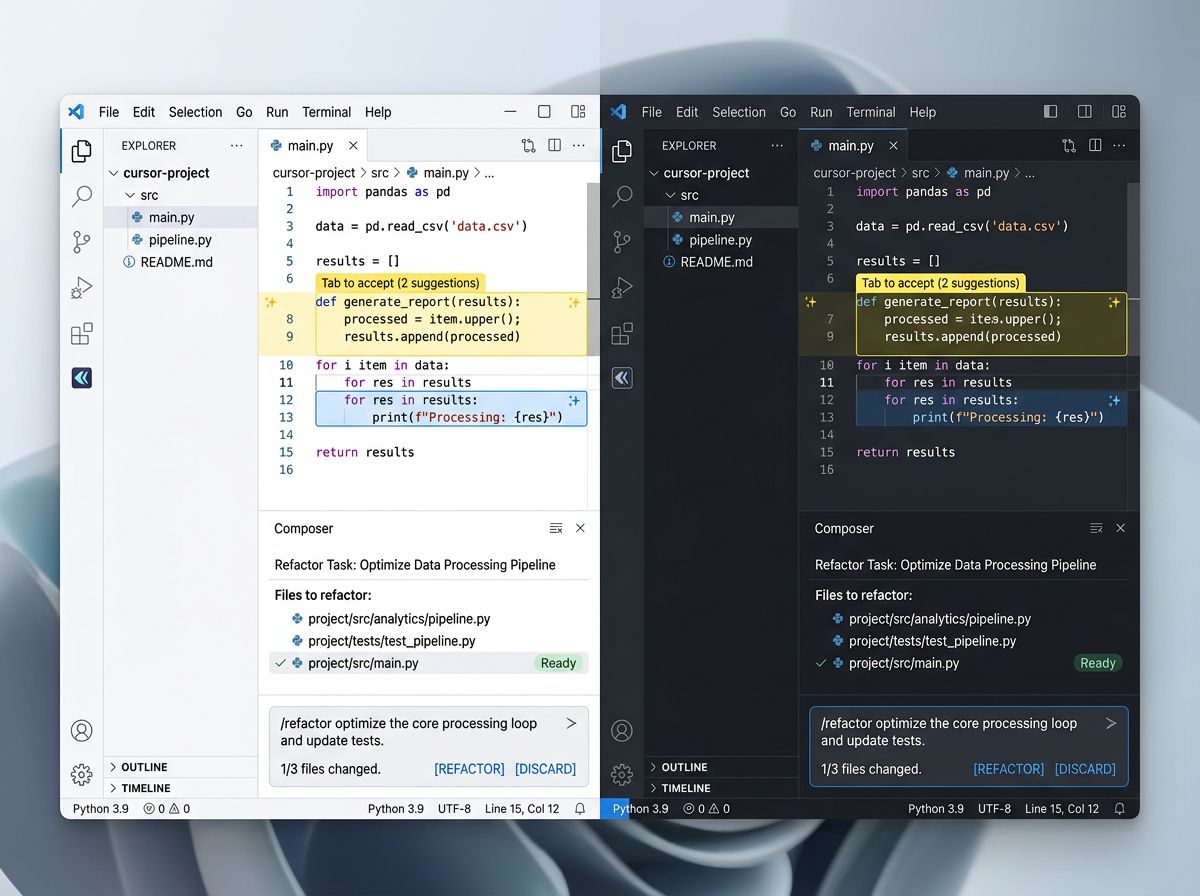This screenshot has width=1200, height=896.
Task: Select project/tests/test_pipeline.py in light Composer
Action: click(x=392, y=641)
